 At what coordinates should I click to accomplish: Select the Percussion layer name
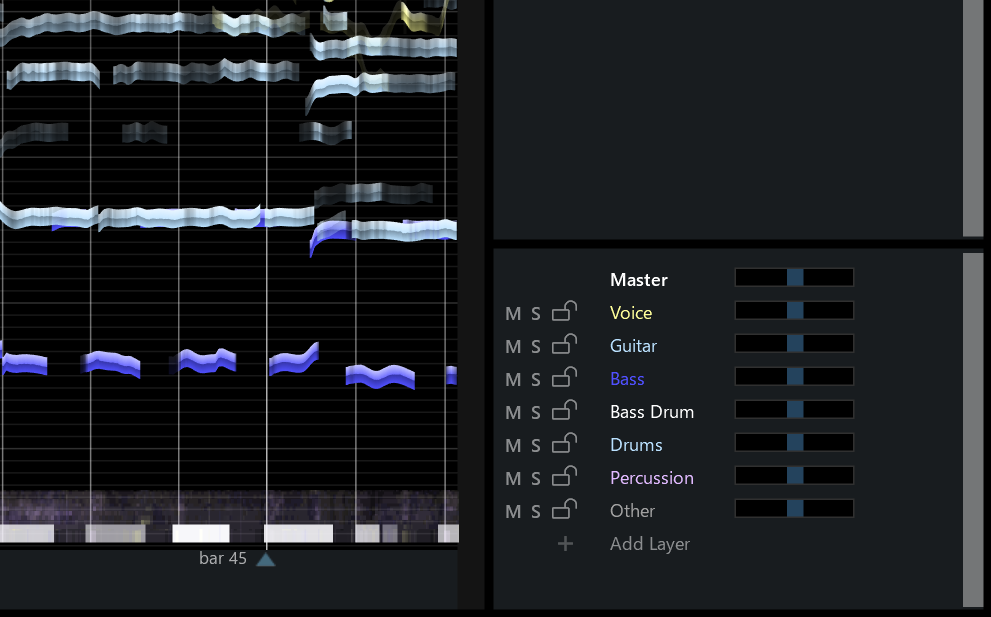pyautogui.click(x=652, y=478)
